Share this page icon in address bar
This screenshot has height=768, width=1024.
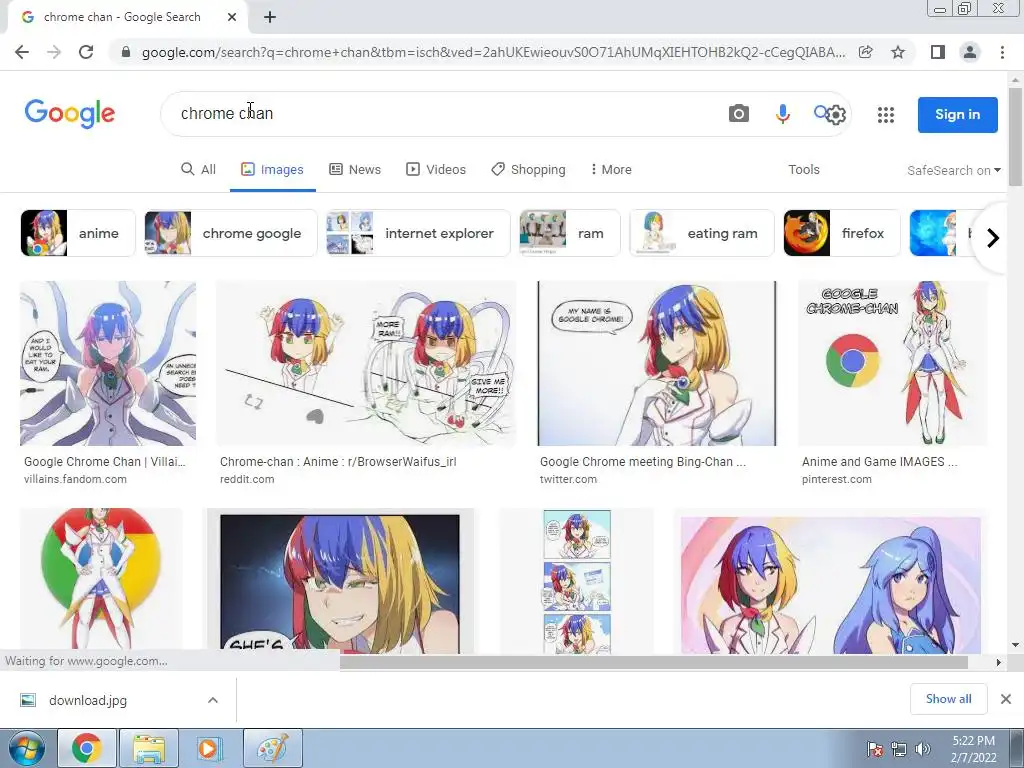[866, 52]
